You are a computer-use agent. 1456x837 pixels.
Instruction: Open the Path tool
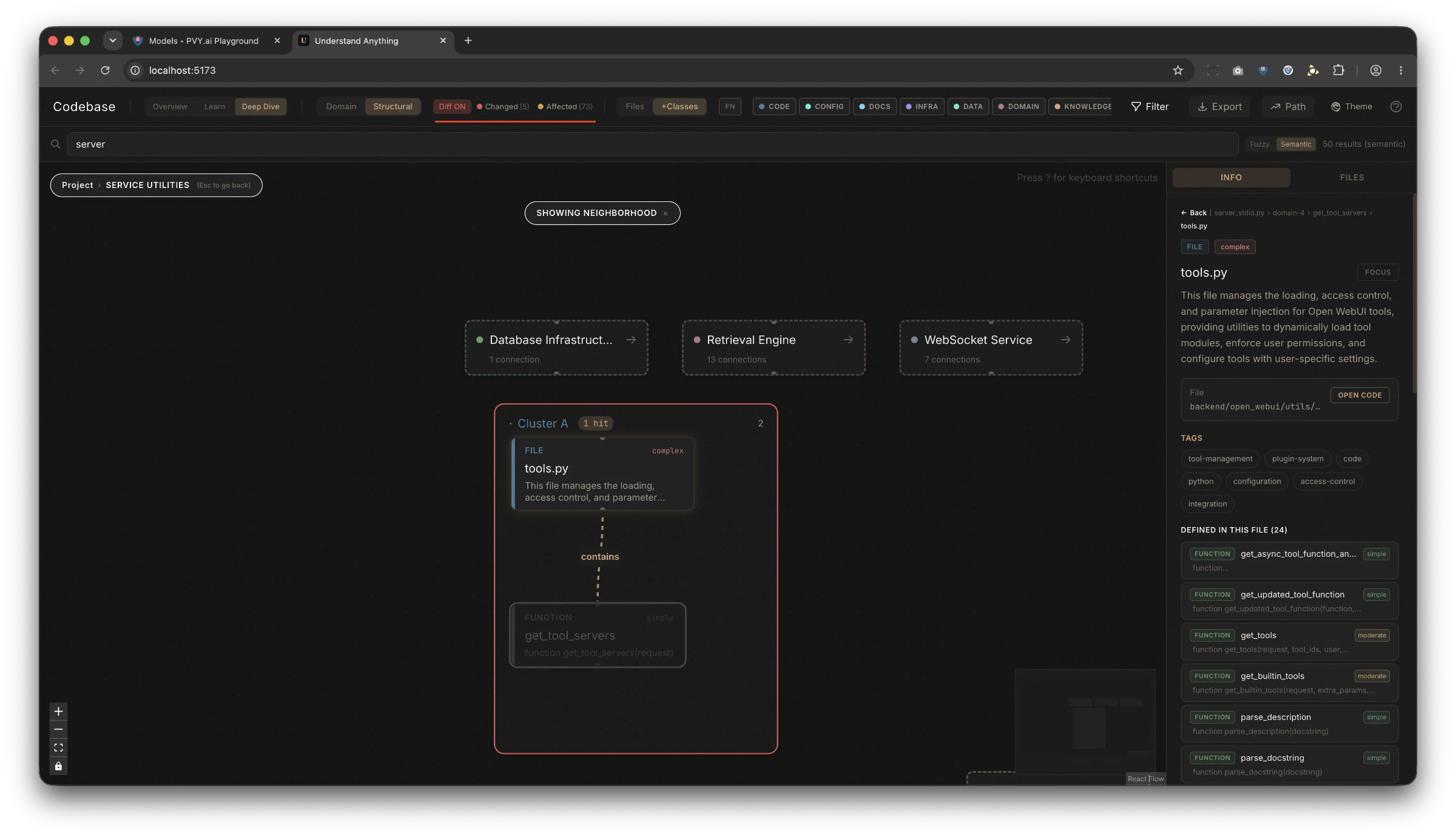[1288, 107]
